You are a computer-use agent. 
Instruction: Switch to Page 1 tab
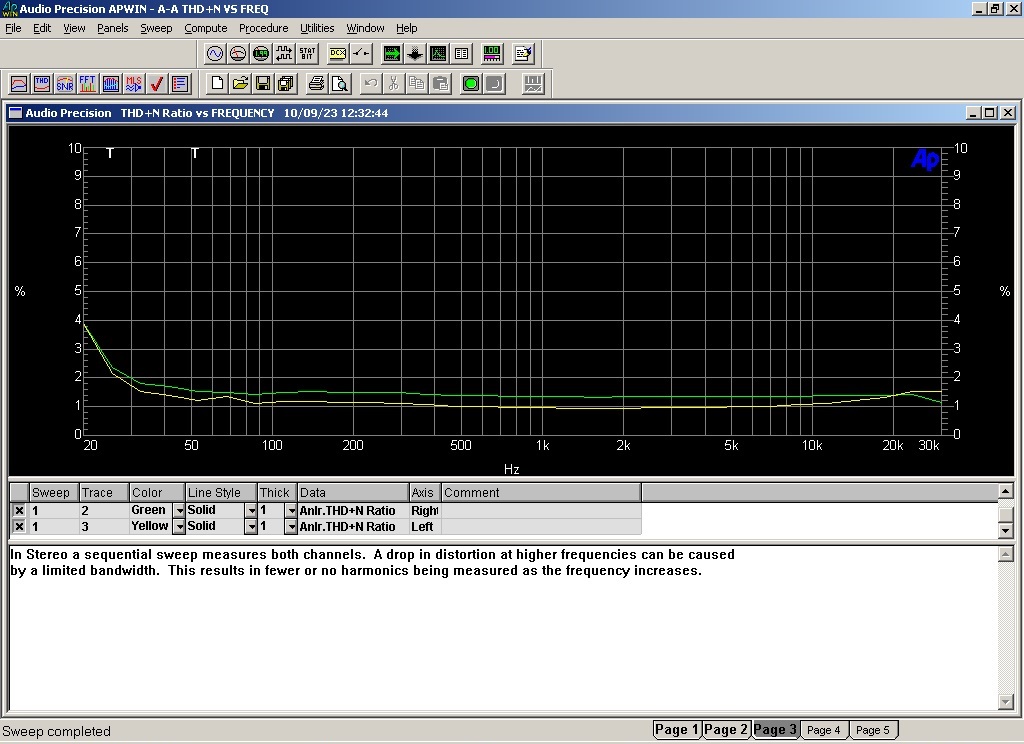point(677,730)
